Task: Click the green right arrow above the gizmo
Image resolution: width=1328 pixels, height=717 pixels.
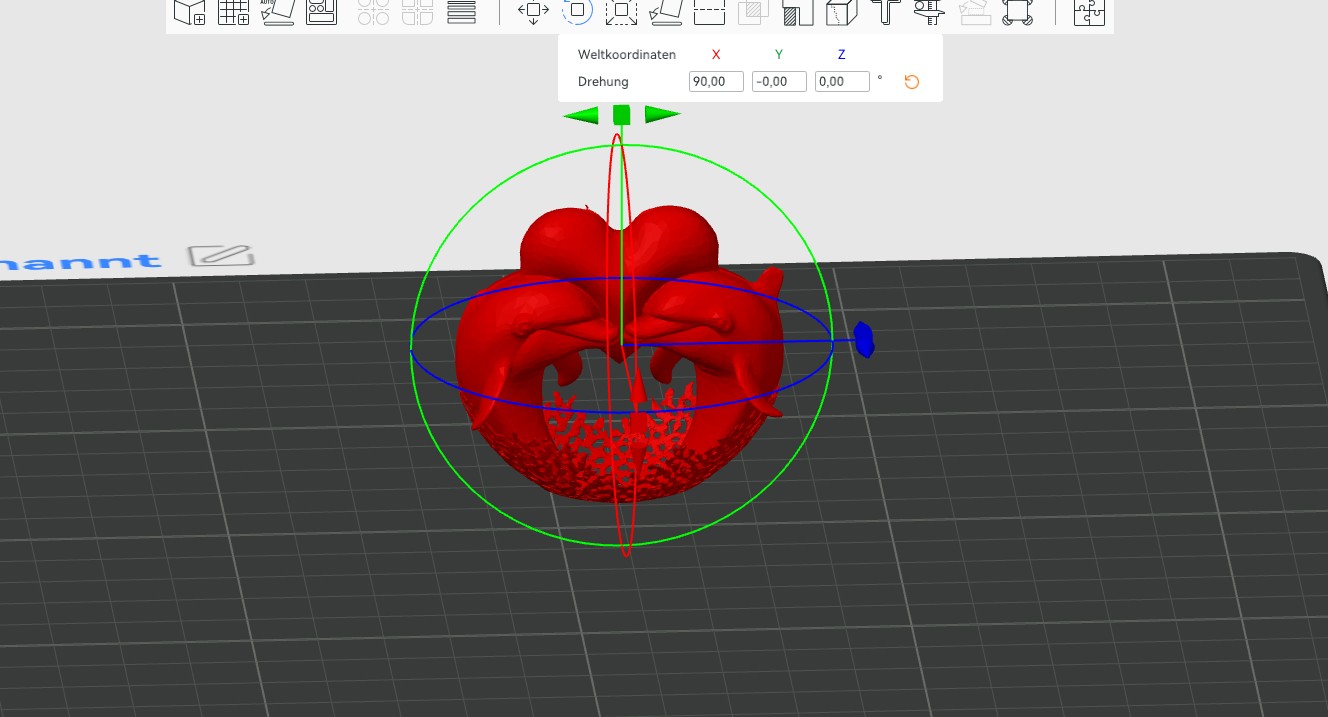Action: coord(662,115)
